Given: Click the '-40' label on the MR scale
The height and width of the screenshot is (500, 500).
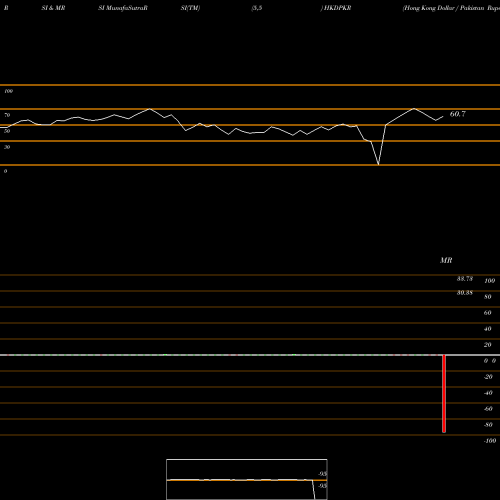Looking at the screenshot, I should coord(488,393).
